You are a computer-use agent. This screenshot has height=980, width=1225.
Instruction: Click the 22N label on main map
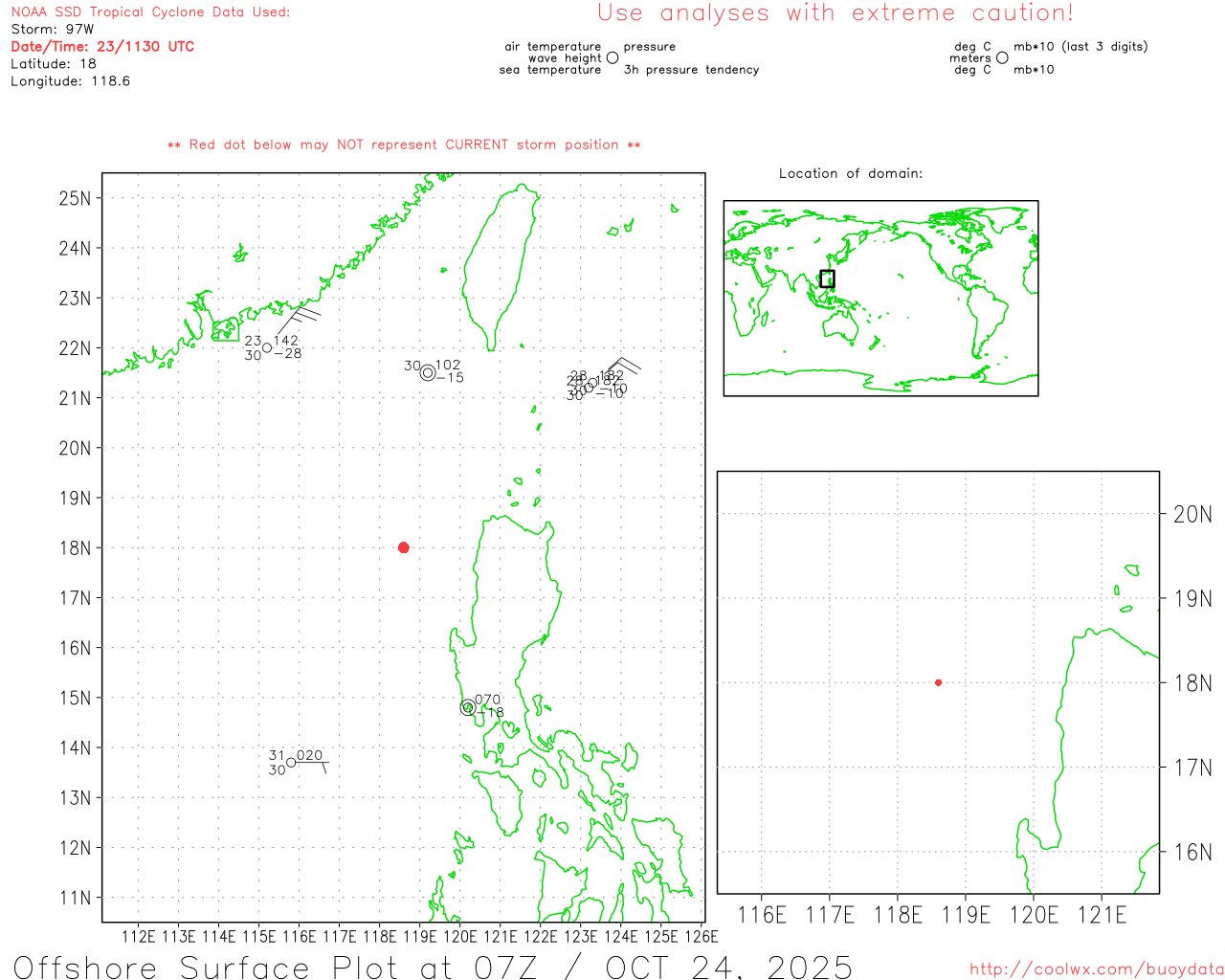(x=75, y=348)
